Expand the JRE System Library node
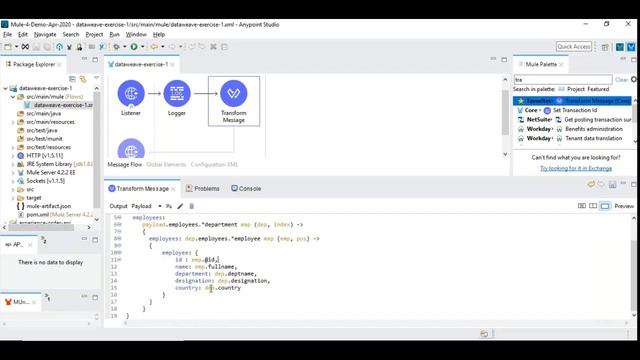Image resolution: width=640 pixels, height=360 pixels. coord(13,164)
